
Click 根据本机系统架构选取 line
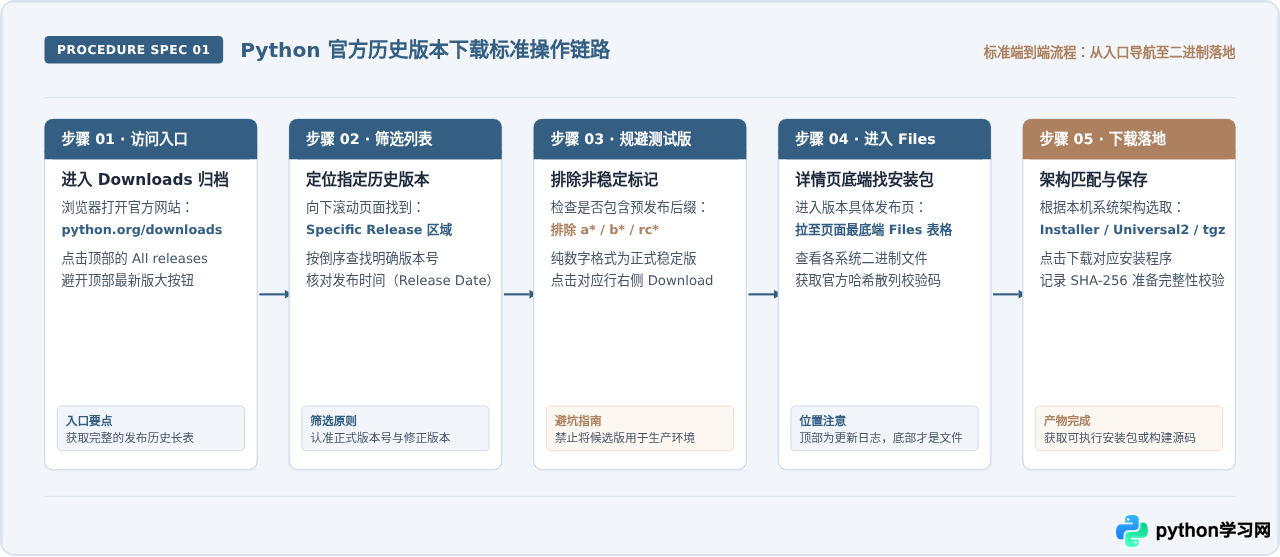(x=1112, y=207)
